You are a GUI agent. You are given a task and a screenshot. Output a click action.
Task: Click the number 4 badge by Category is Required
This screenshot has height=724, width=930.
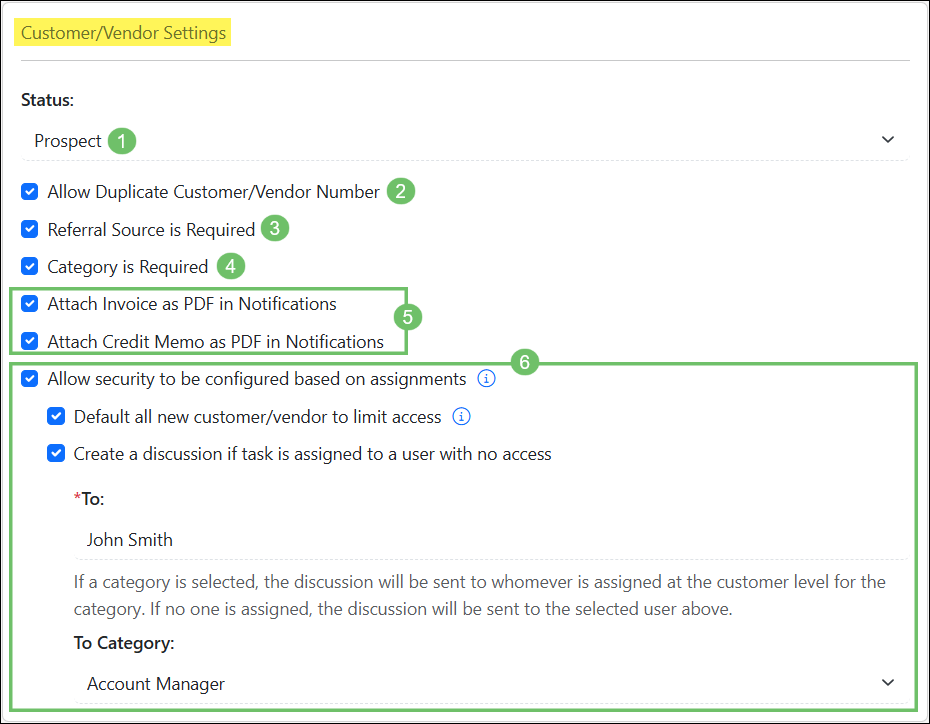[230, 266]
